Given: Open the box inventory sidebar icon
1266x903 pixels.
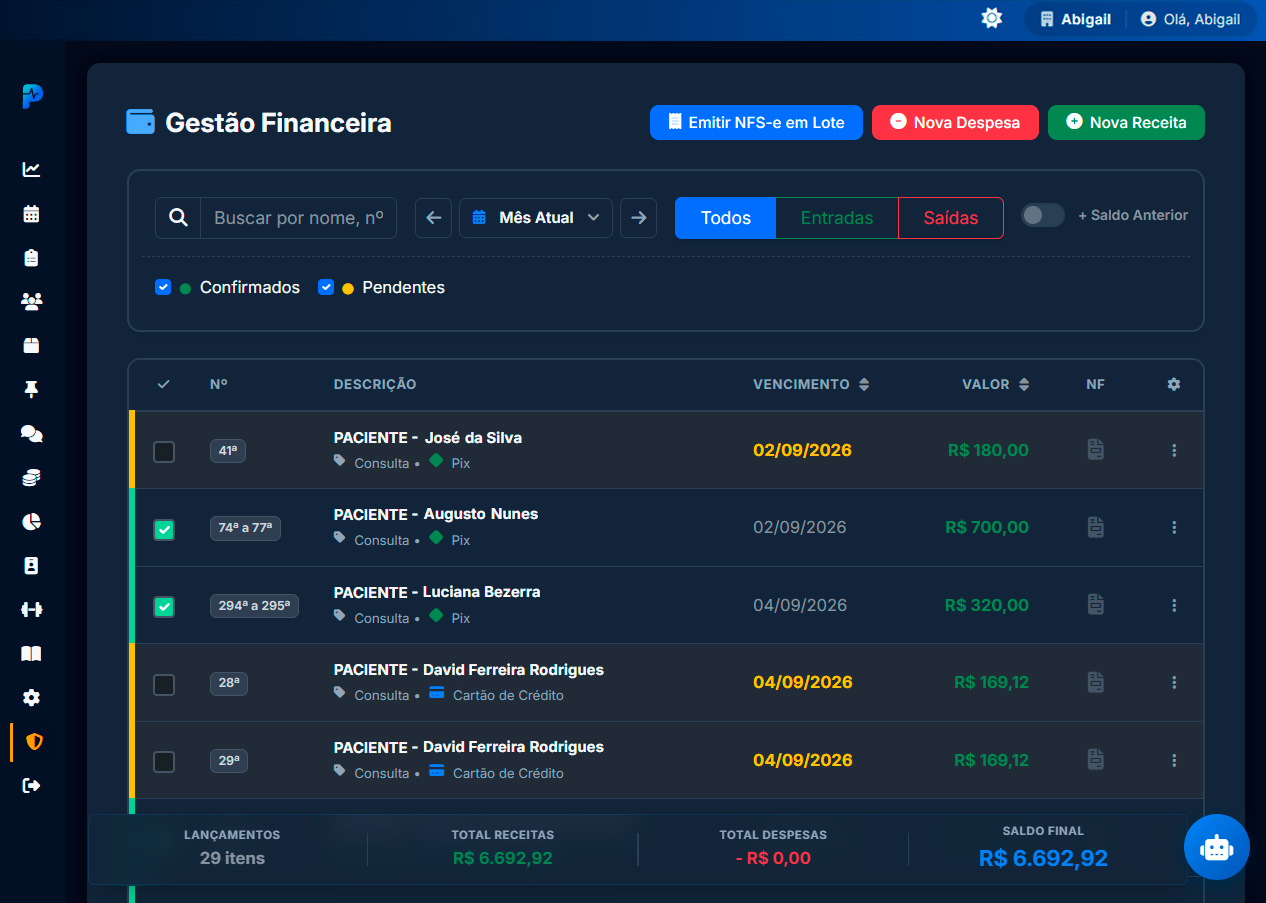Looking at the screenshot, I should coord(31,345).
